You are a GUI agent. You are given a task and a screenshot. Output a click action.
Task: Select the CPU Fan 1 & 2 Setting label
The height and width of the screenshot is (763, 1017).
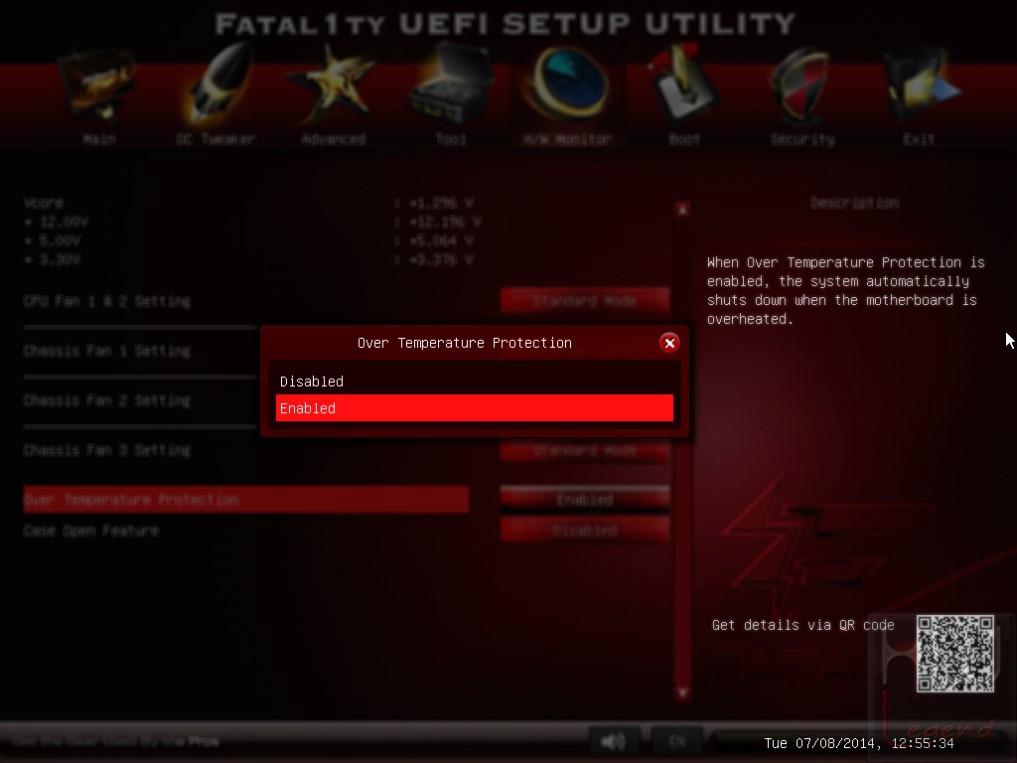point(107,301)
